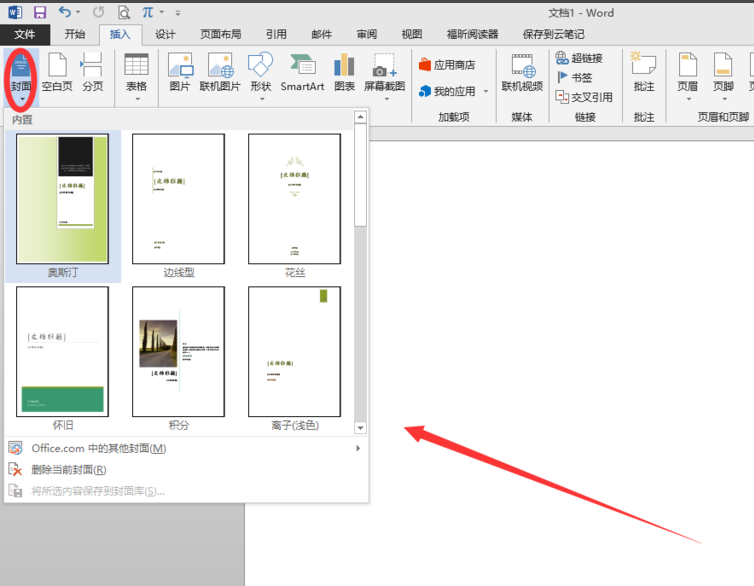
Task: Choose 删除当前封面 to remove cover
Action: [68, 469]
